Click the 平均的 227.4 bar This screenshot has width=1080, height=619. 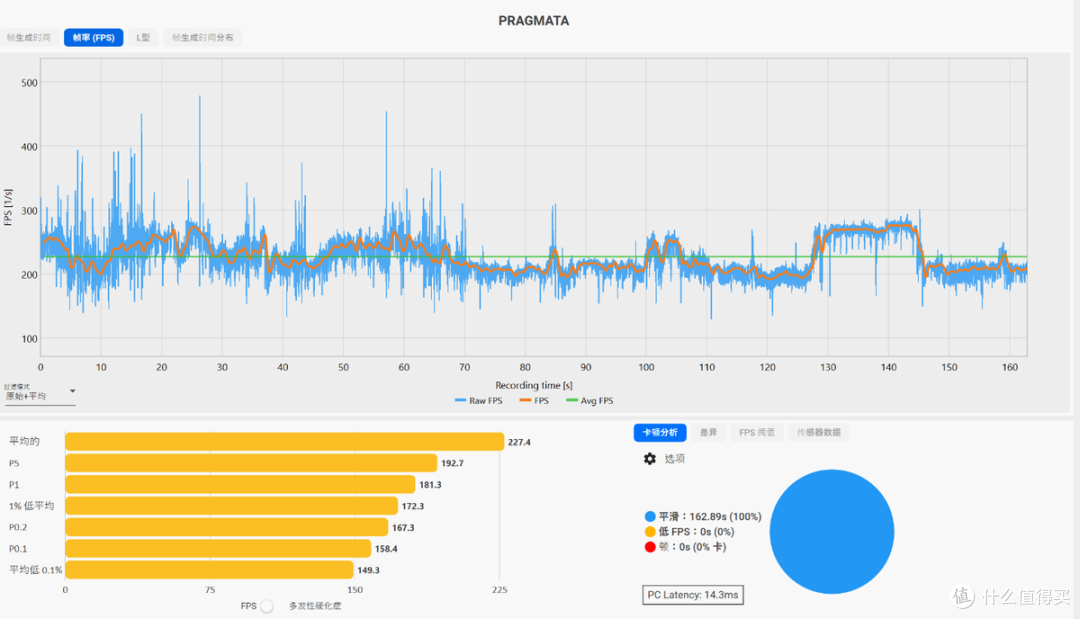(x=284, y=441)
